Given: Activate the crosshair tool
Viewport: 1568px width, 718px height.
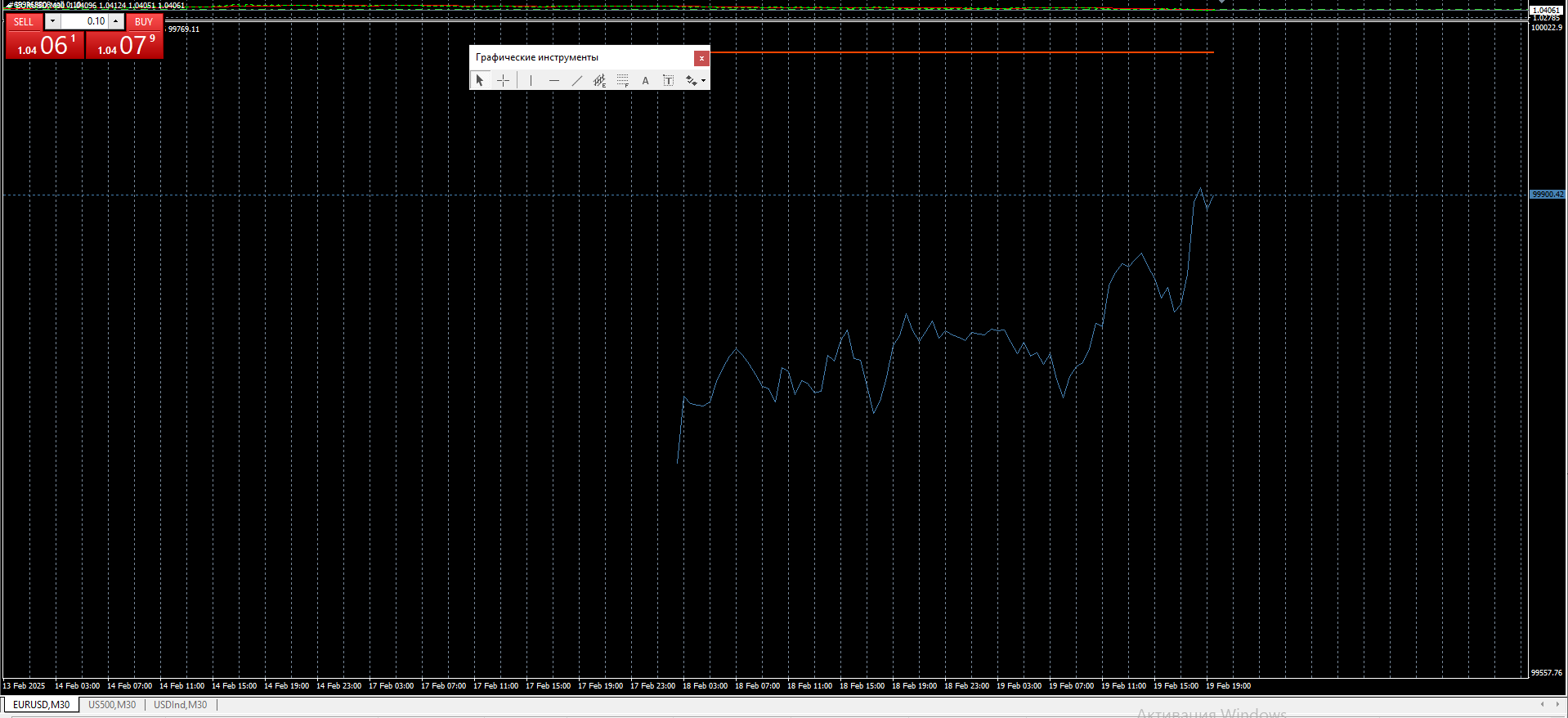Looking at the screenshot, I should [504, 80].
